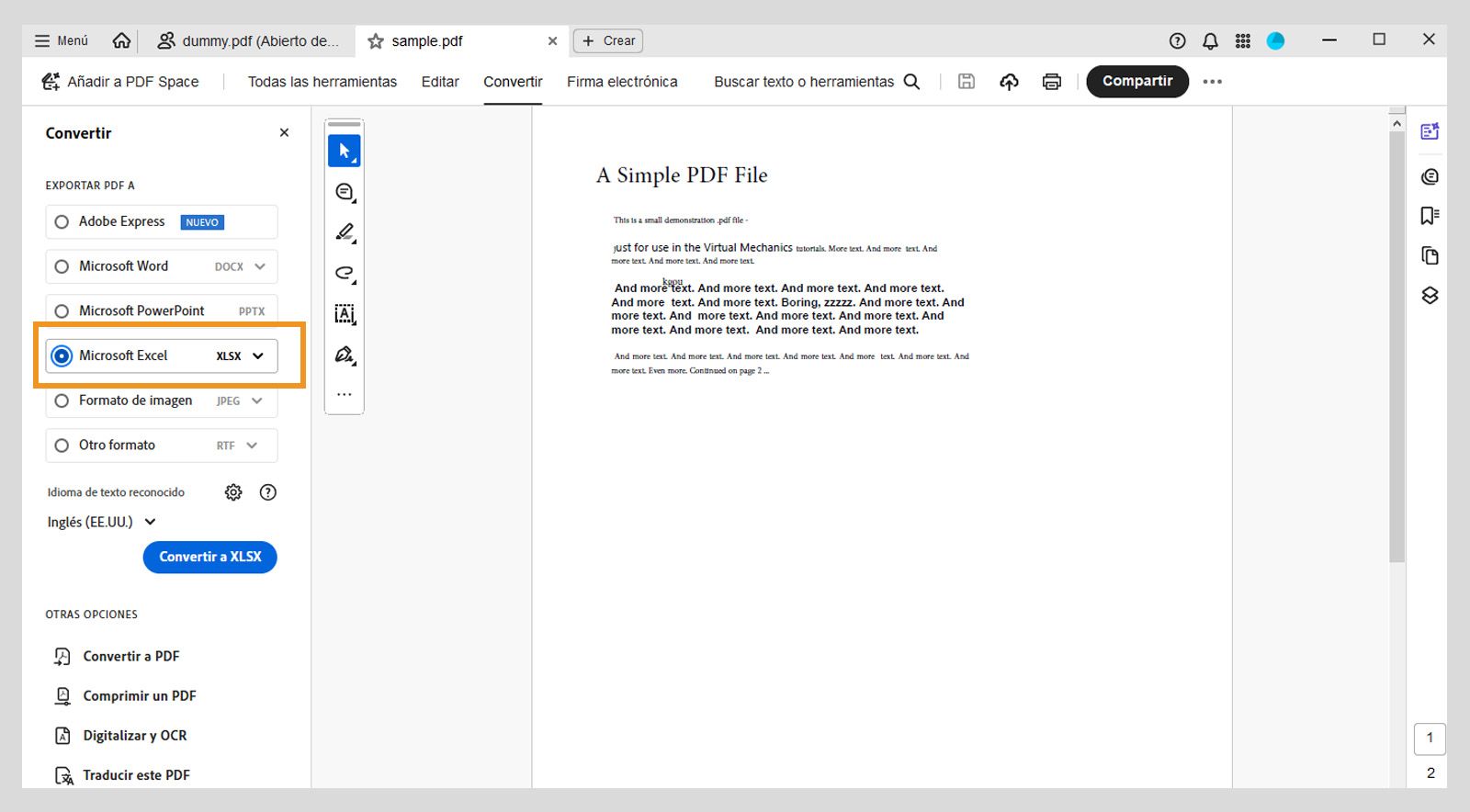Image resolution: width=1470 pixels, height=812 pixels.
Task: Open more tools ellipsis in quick toolbar
Action: pos(345,394)
